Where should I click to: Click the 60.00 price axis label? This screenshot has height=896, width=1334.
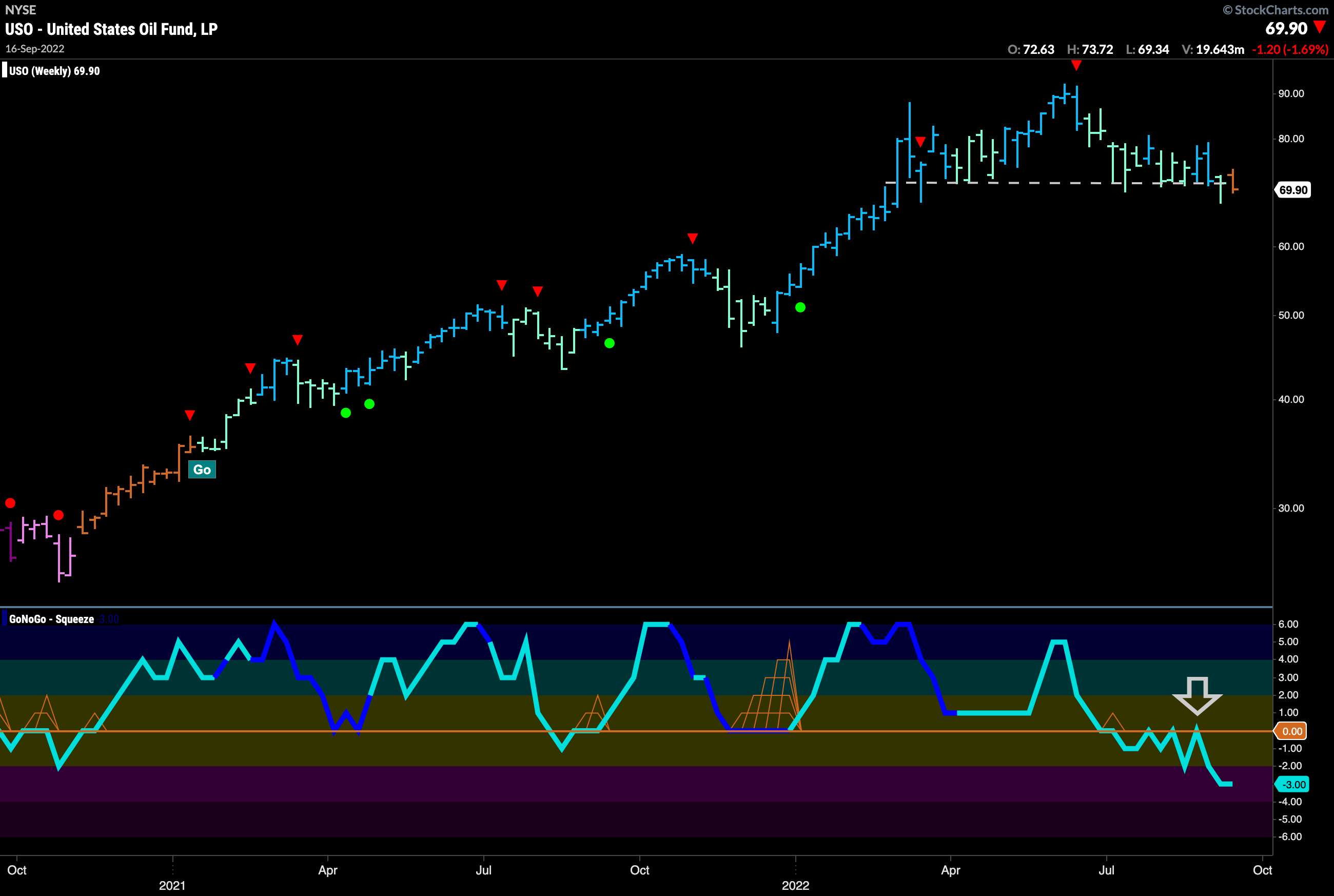[1290, 246]
